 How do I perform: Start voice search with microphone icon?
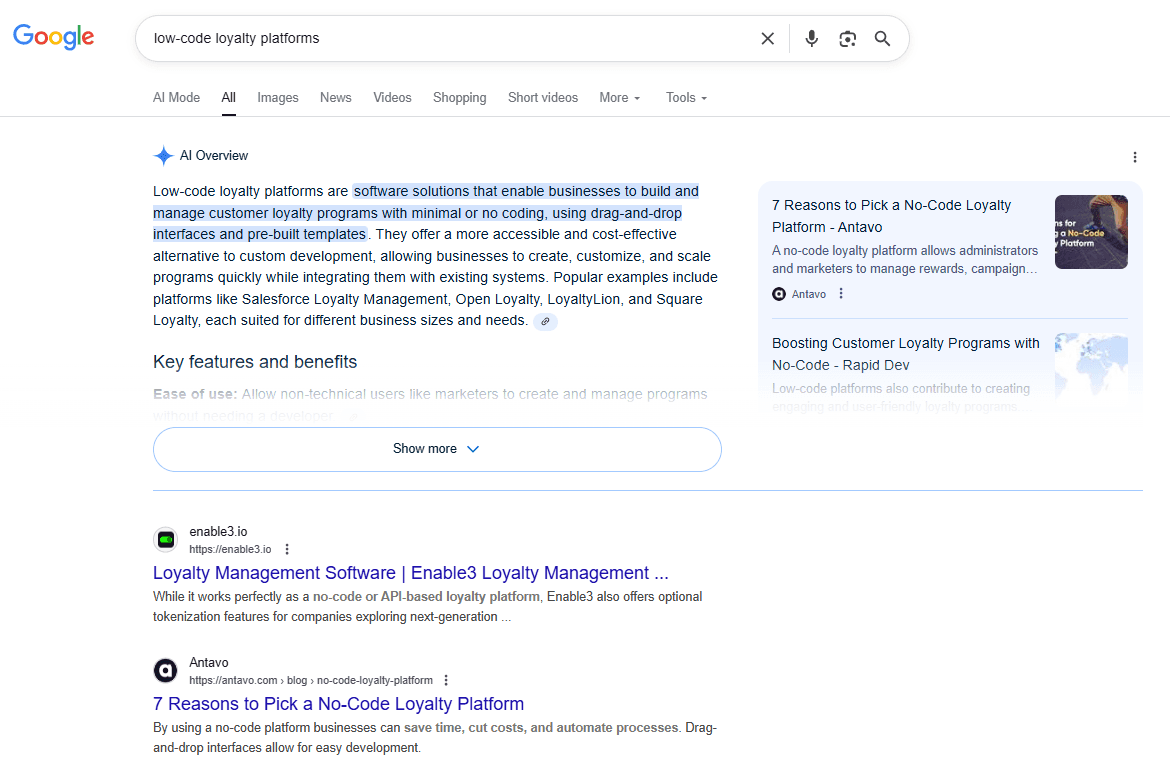click(811, 39)
